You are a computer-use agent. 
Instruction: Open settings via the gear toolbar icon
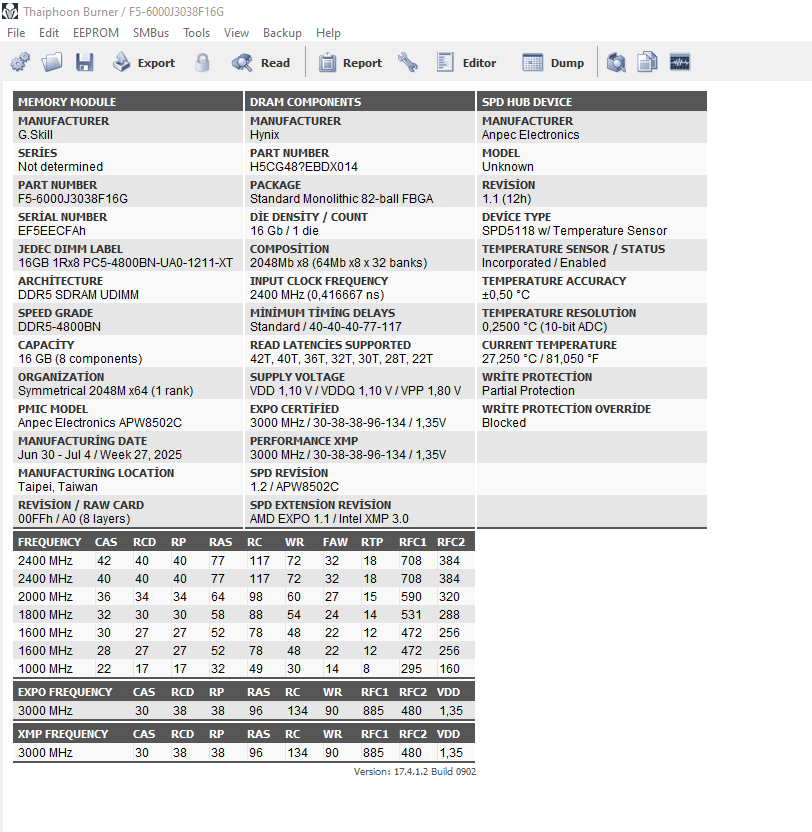coord(20,62)
